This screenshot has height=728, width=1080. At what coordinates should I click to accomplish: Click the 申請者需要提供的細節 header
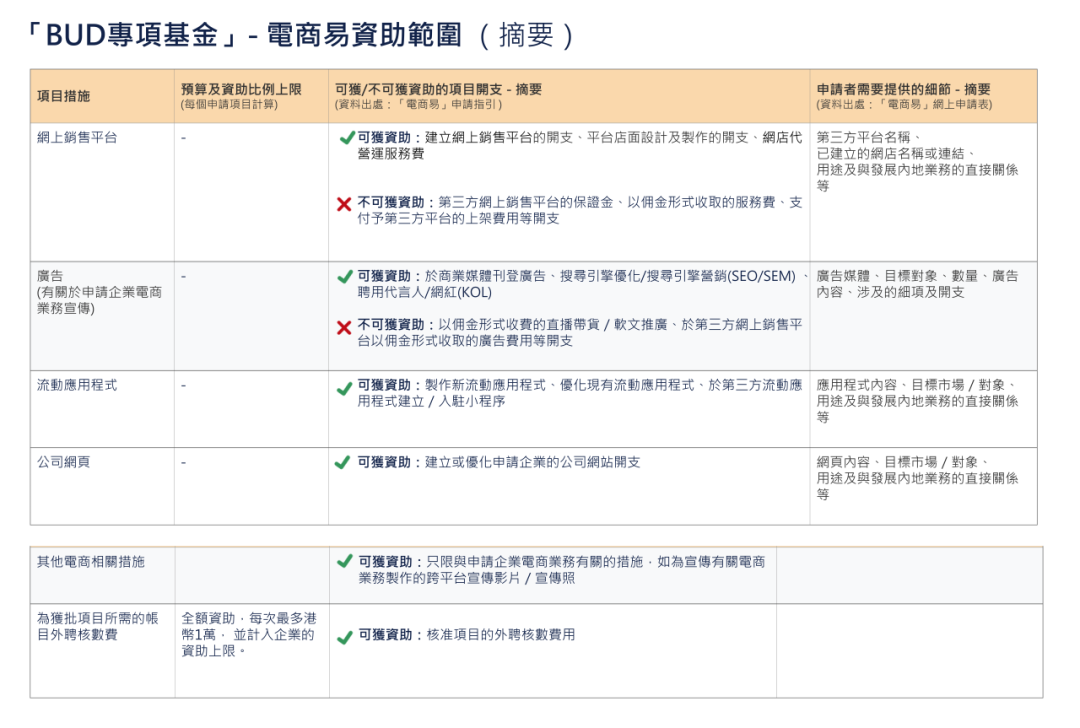click(x=903, y=90)
